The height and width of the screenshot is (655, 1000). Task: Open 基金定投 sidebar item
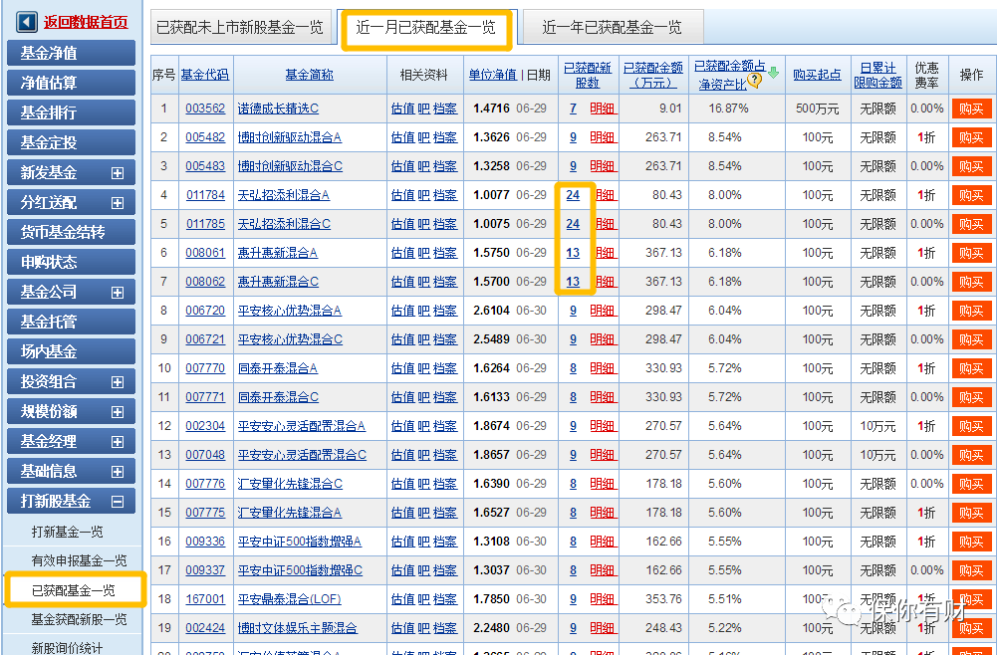point(71,143)
